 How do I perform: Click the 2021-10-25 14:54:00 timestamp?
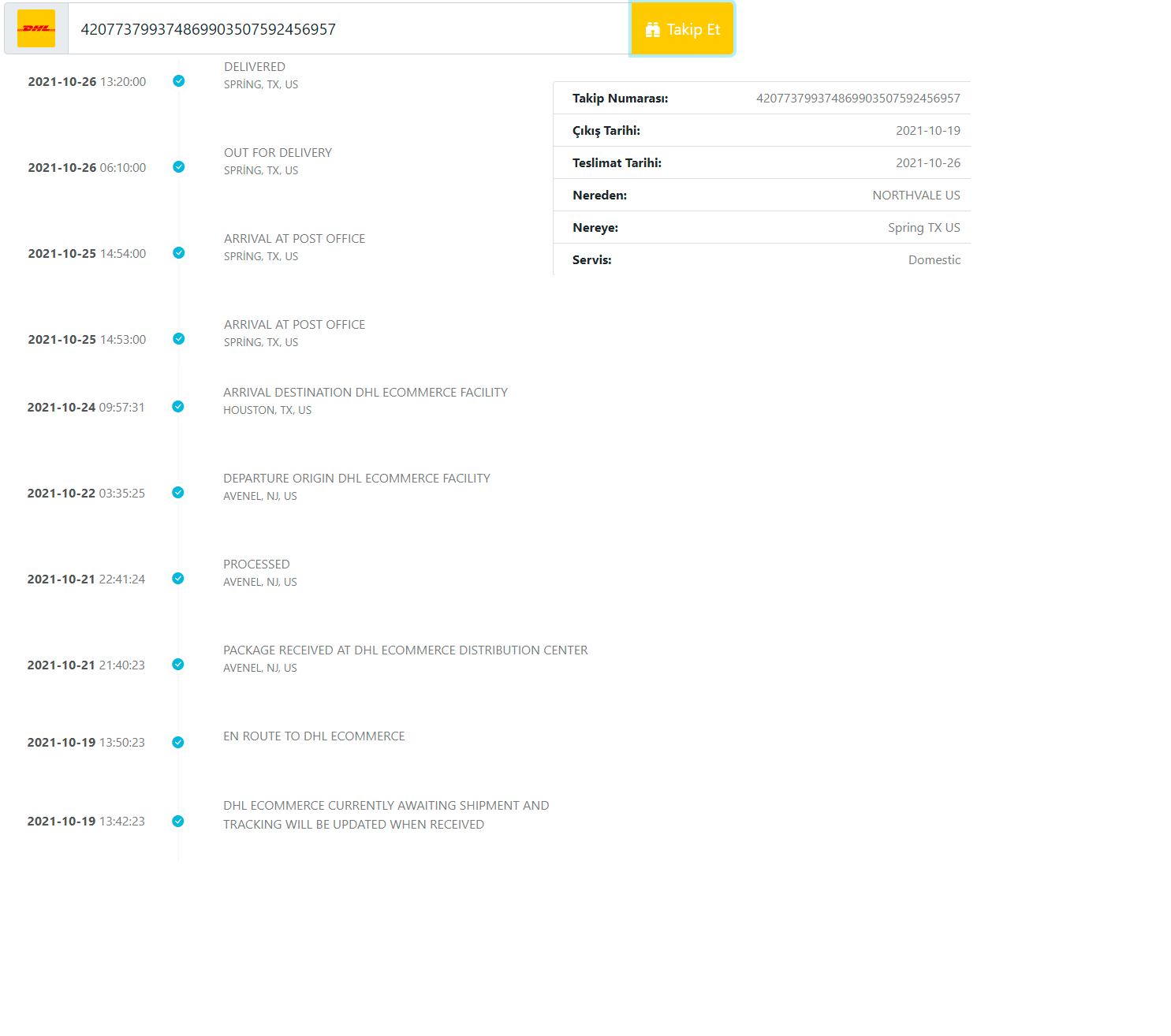pyautogui.click(x=87, y=254)
